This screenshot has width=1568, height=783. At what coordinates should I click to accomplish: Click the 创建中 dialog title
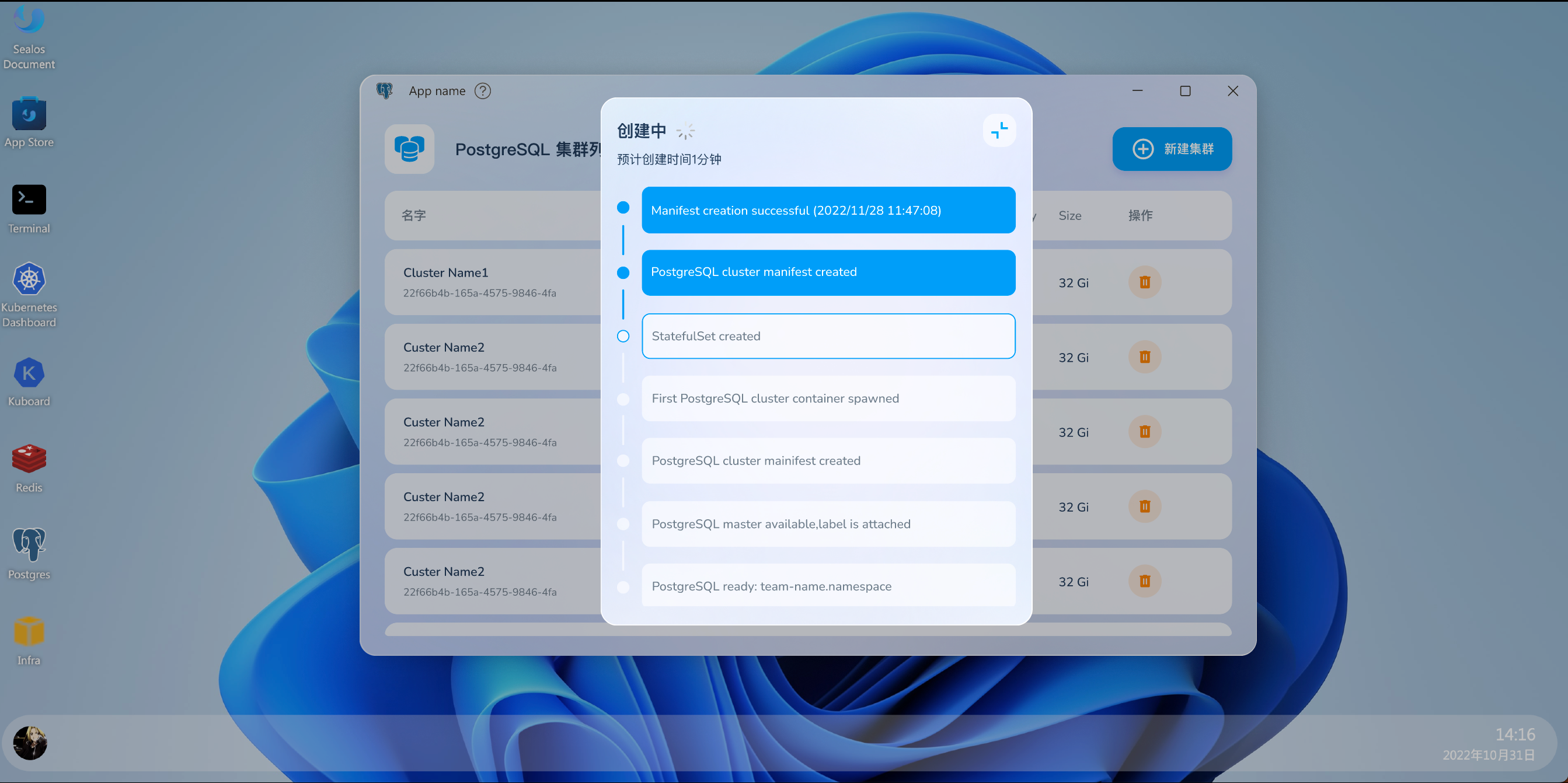point(642,131)
